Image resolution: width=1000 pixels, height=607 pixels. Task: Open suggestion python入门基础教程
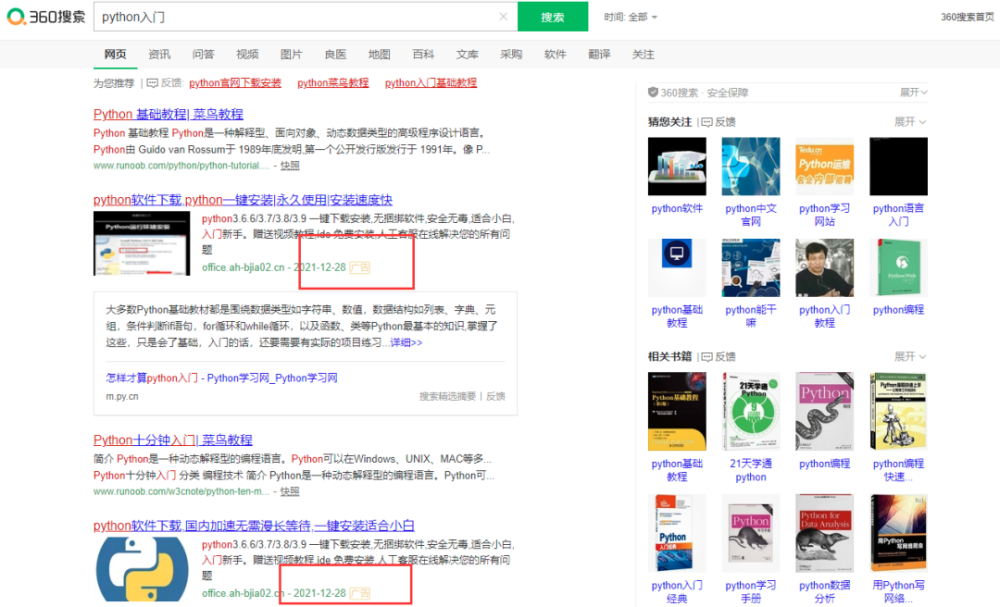(430, 83)
